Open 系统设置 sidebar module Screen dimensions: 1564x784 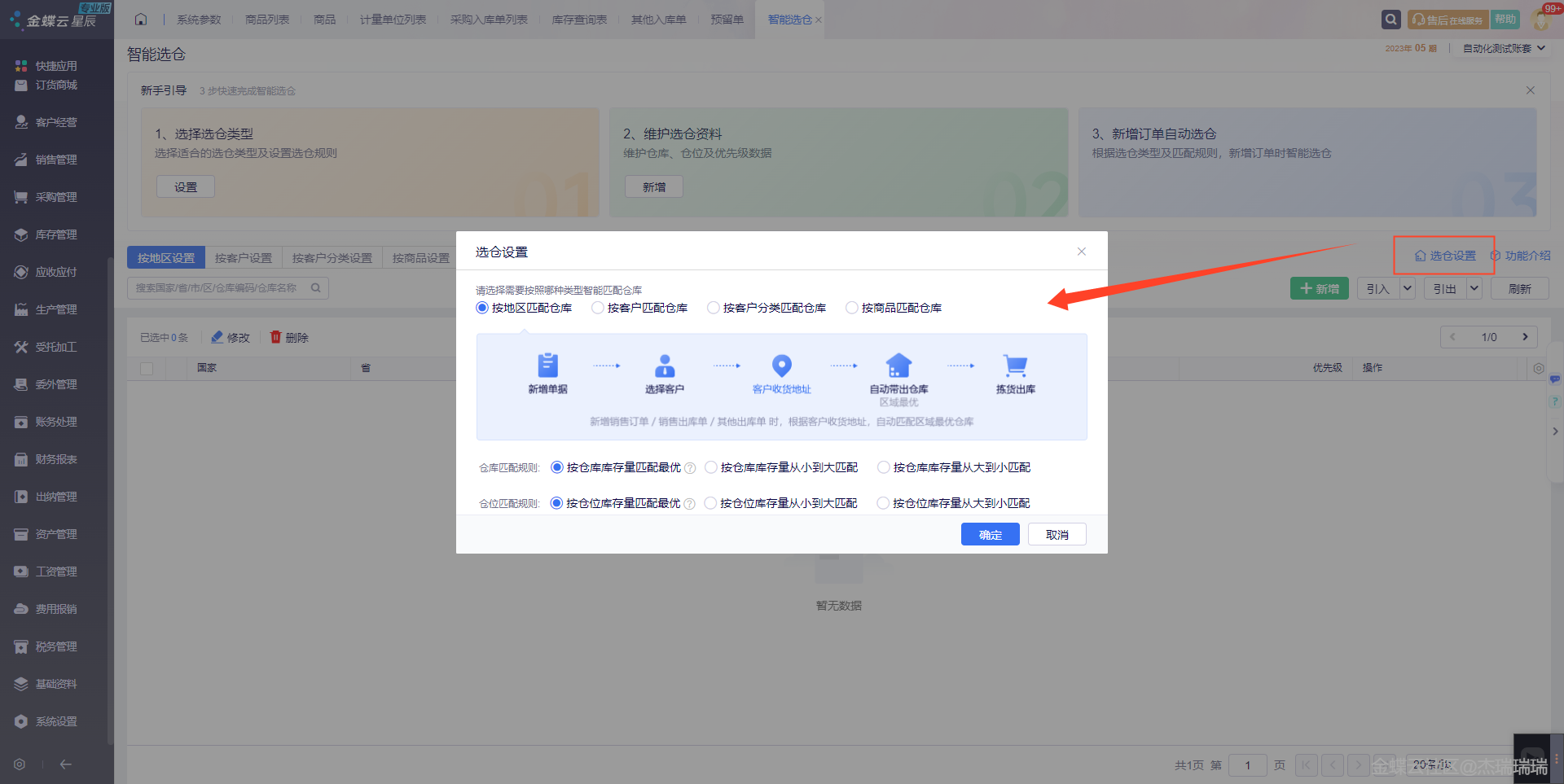pyautogui.click(x=46, y=721)
